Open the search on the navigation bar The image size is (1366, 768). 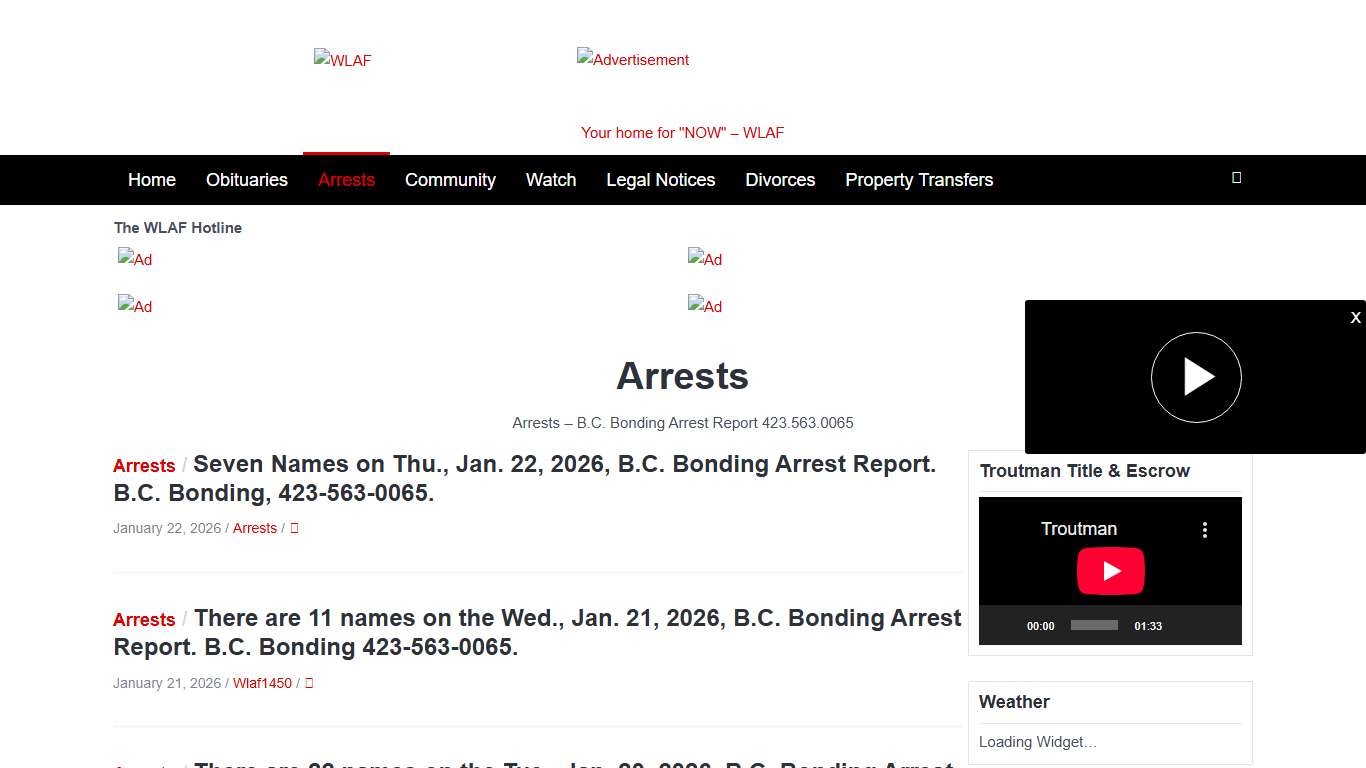pos(1236,177)
